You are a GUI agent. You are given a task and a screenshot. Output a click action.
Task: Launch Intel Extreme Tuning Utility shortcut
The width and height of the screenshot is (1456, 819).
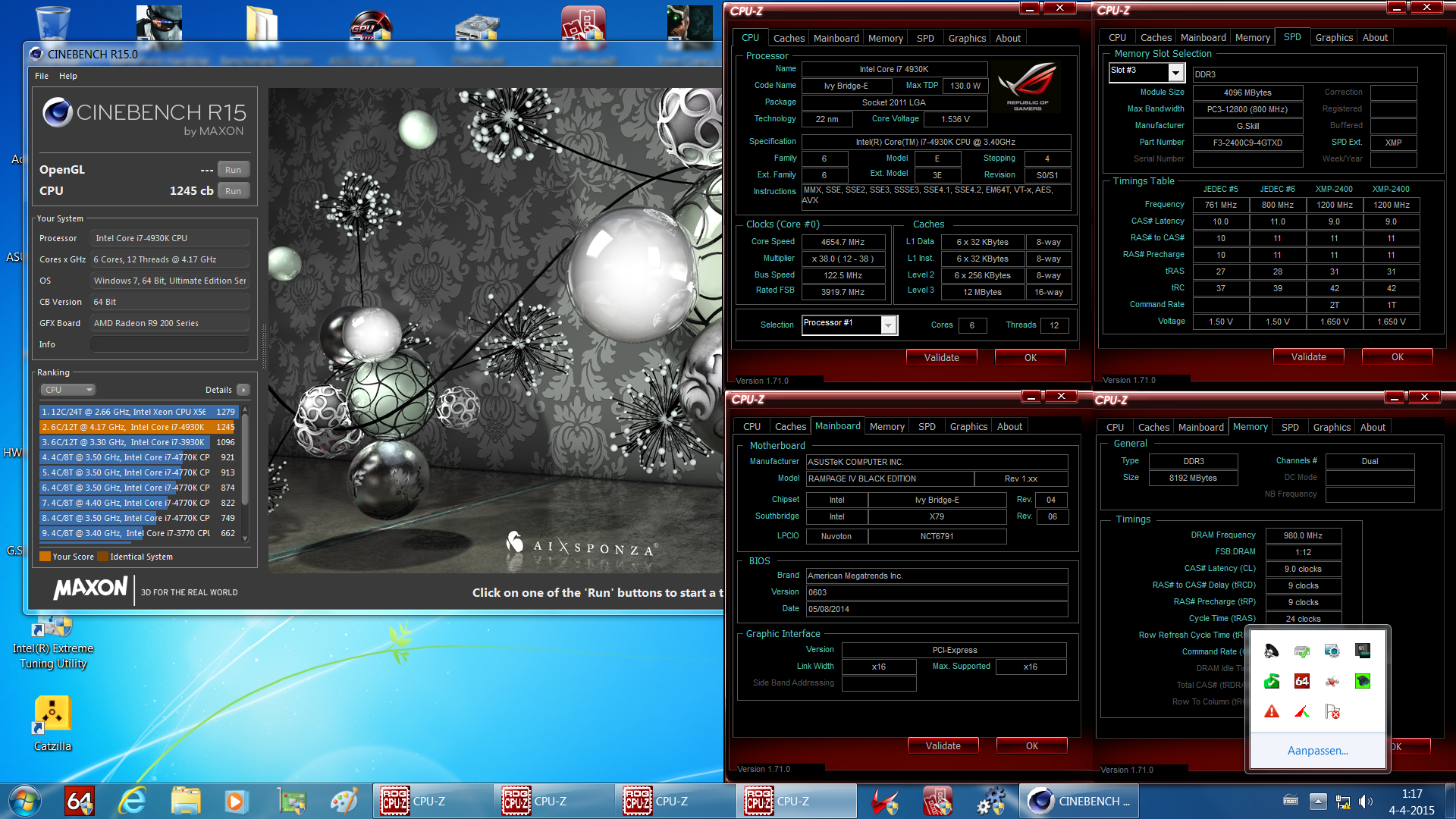click(52, 643)
